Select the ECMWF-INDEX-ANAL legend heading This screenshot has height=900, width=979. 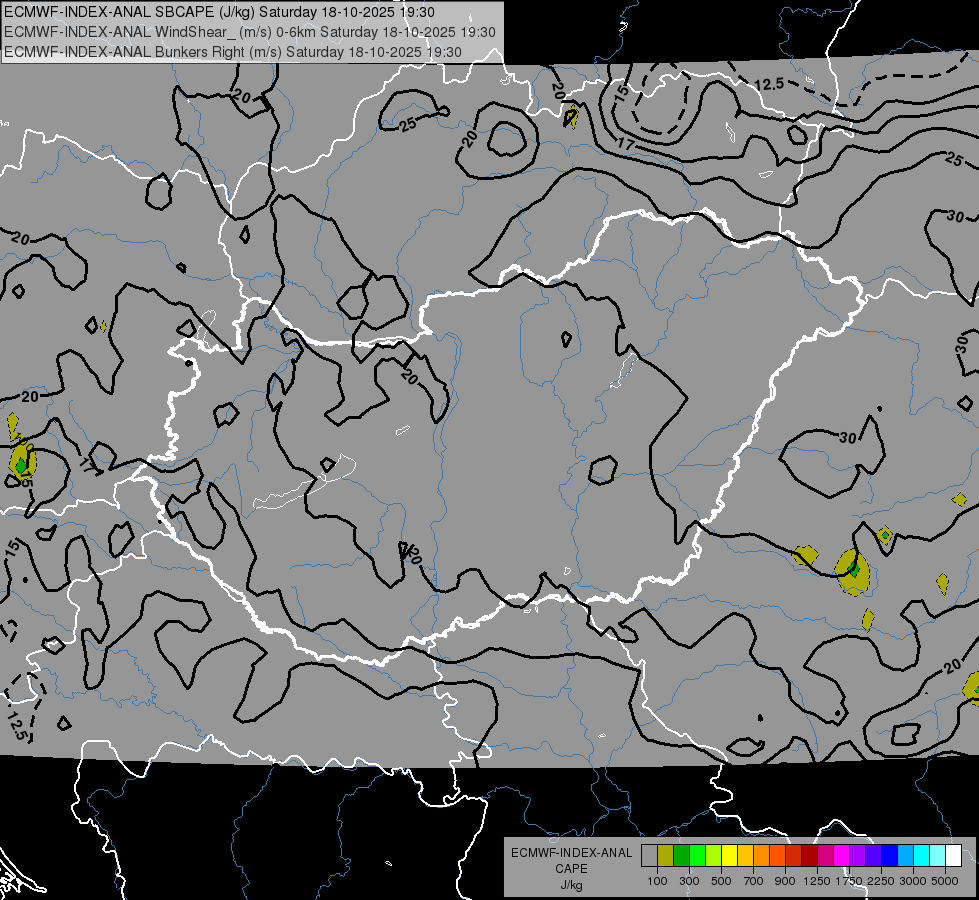coord(571,853)
